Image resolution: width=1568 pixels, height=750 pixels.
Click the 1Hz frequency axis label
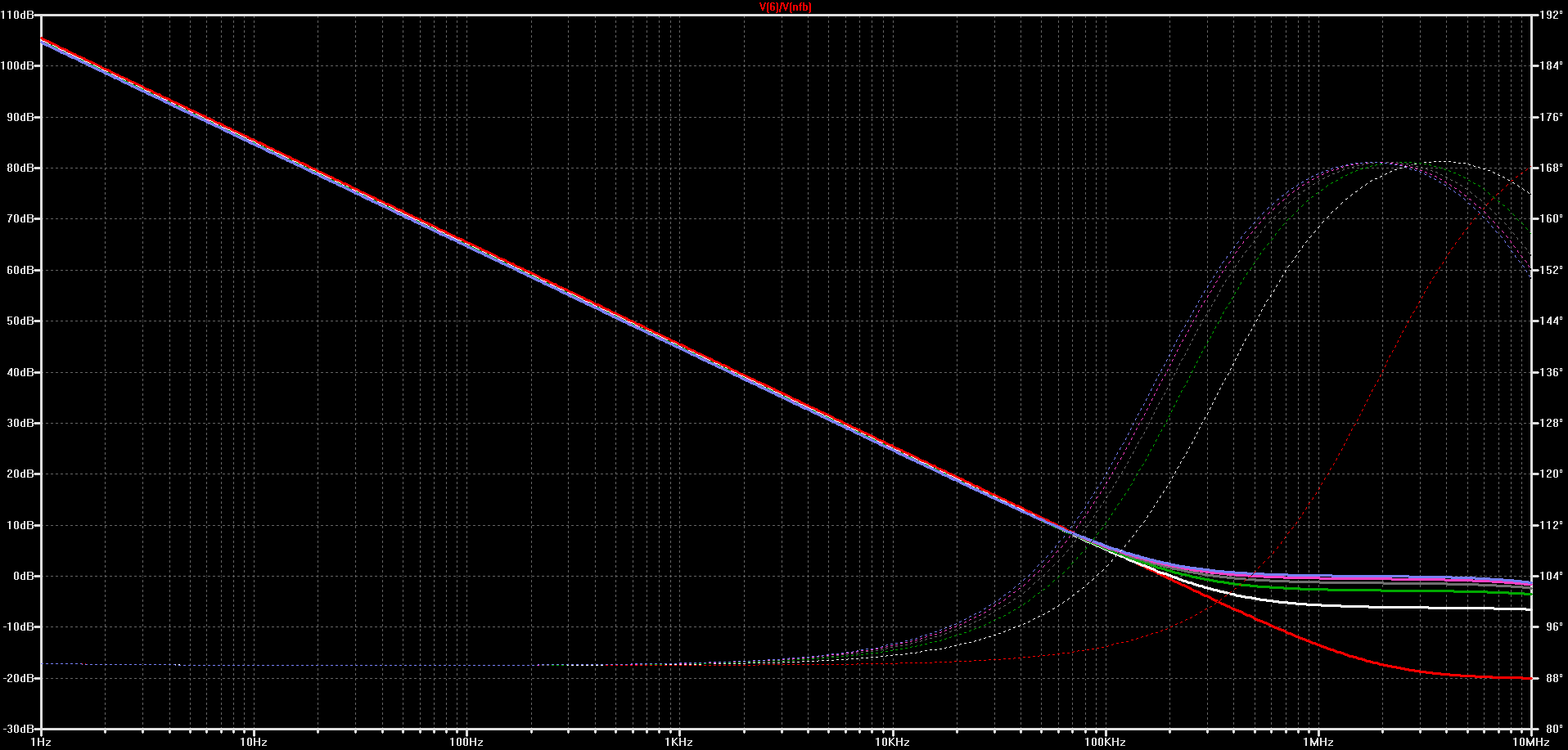pyautogui.click(x=41, y=742)
